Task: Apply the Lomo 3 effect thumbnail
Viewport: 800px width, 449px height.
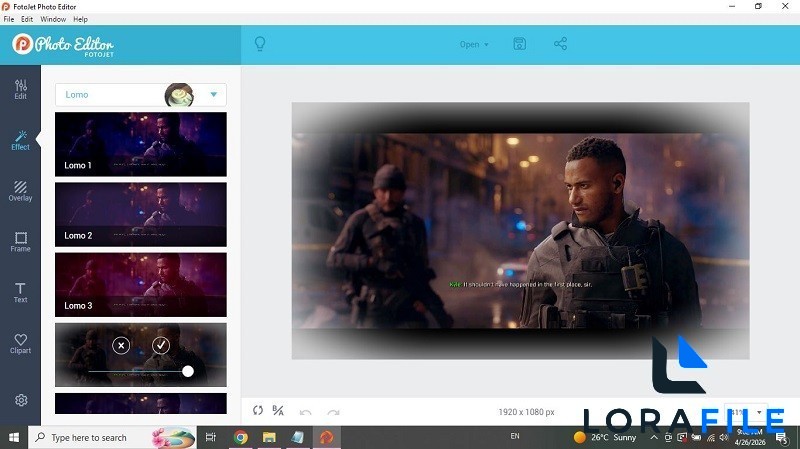Action: tap(141, 285)
